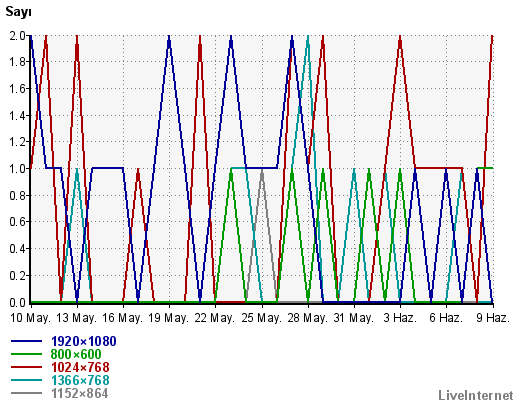Click the 9 Haz. date label

(x=493, y=318)
